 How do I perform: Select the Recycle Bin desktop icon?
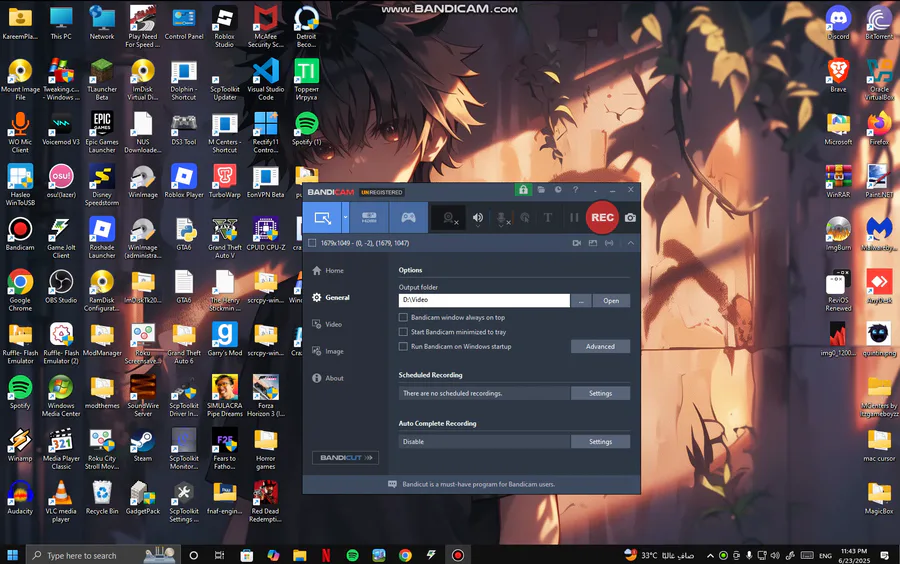(x=102, y=497)
